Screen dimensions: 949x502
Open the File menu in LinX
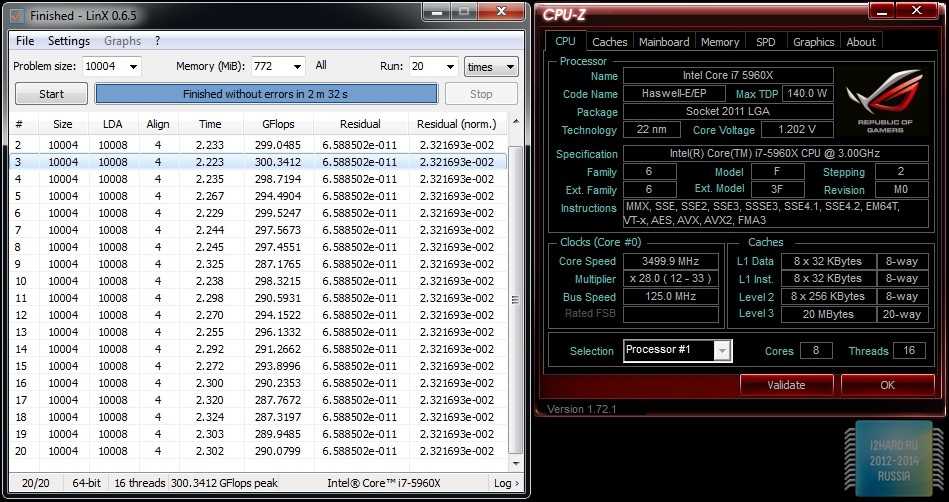click(x=25, y=41)
